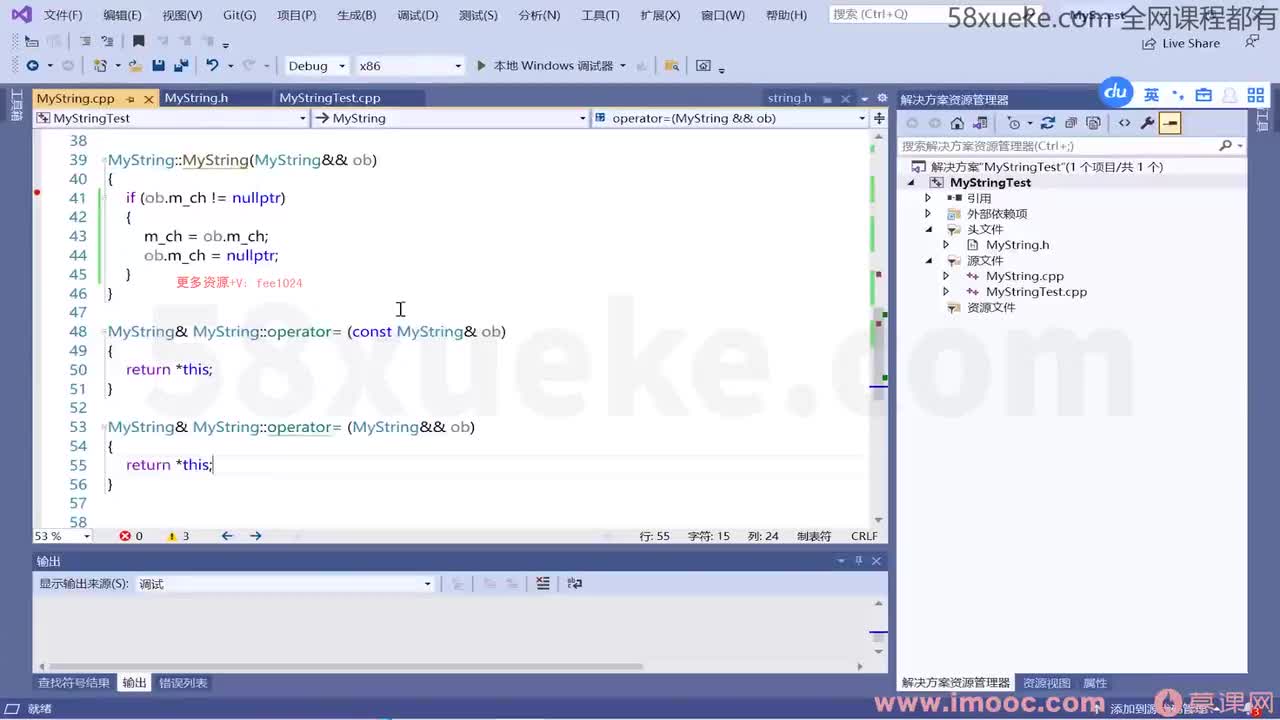
Task: Switch to MyStringTest.cpp editor tab
Action: [x=330, y=98]
